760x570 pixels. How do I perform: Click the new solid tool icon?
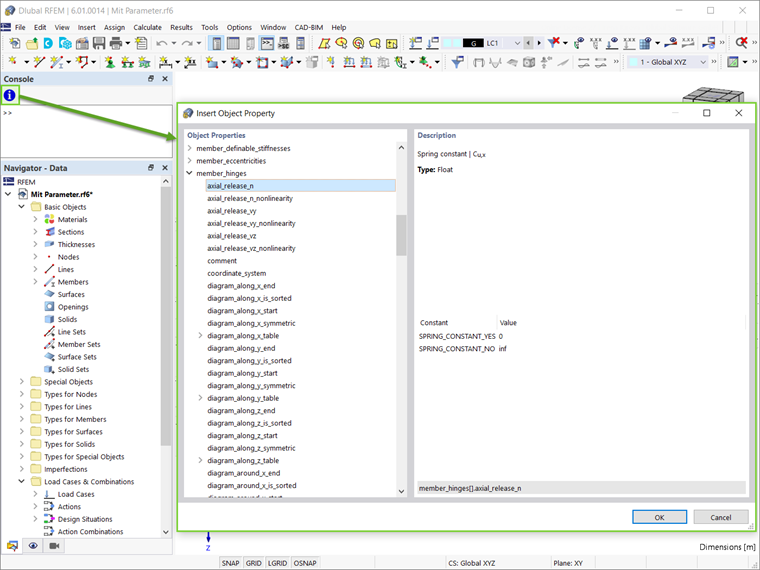click(x=287, y=62)
